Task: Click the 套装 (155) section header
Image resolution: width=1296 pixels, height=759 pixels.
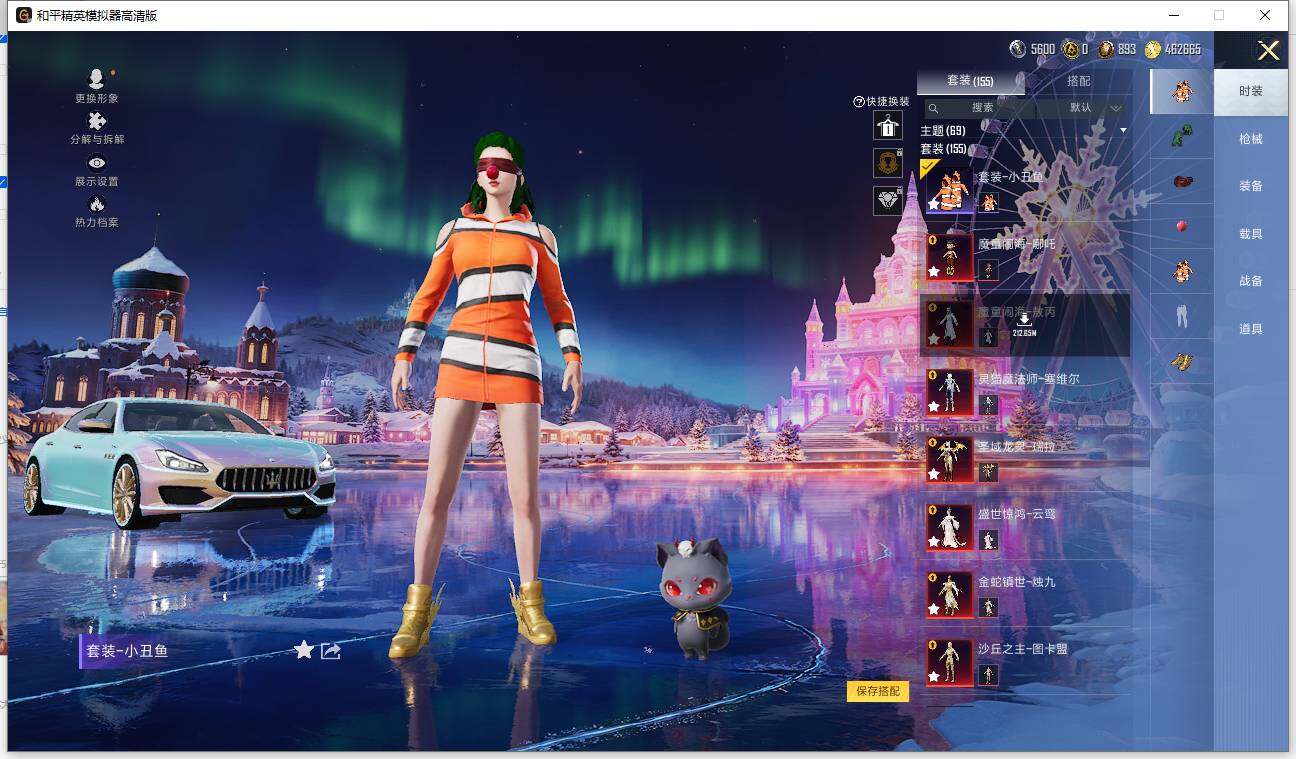Action: (943, 149)
